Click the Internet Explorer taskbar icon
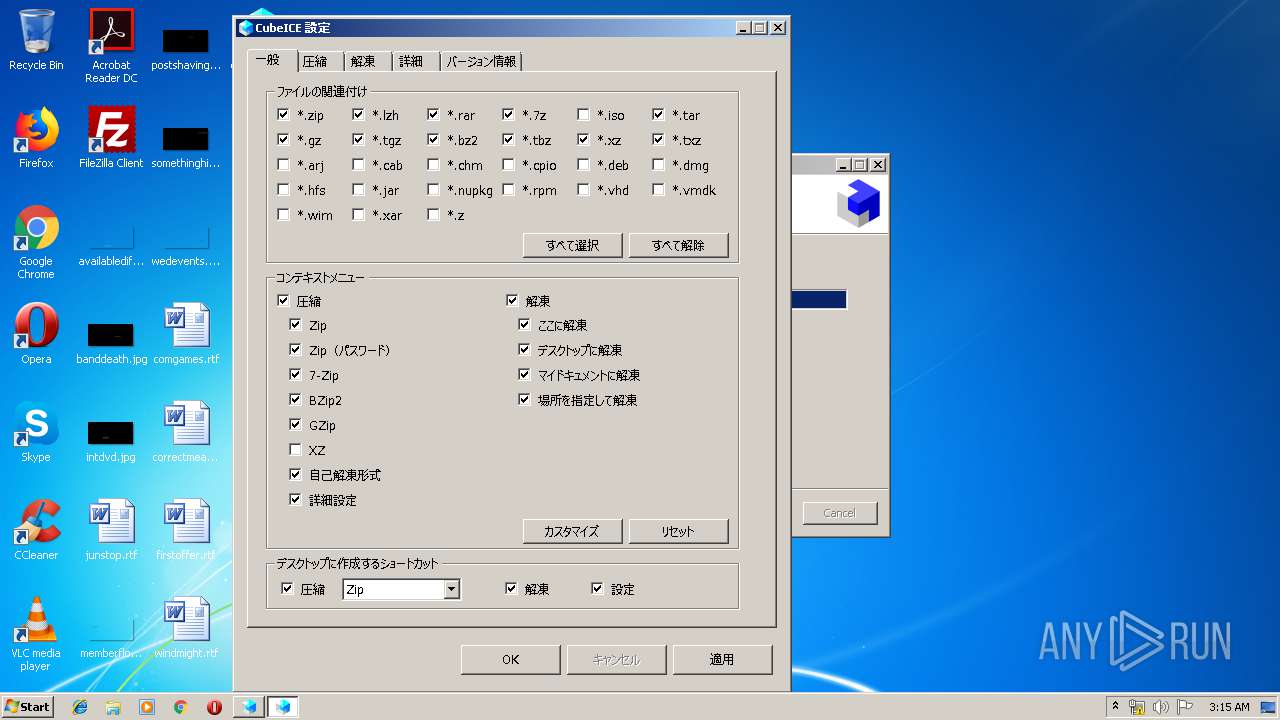 coord(80,707)
